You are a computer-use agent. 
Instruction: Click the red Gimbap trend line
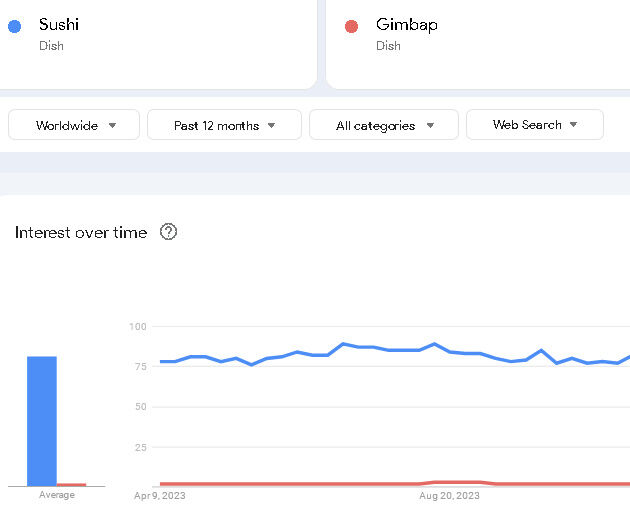[x=300, y=484]
